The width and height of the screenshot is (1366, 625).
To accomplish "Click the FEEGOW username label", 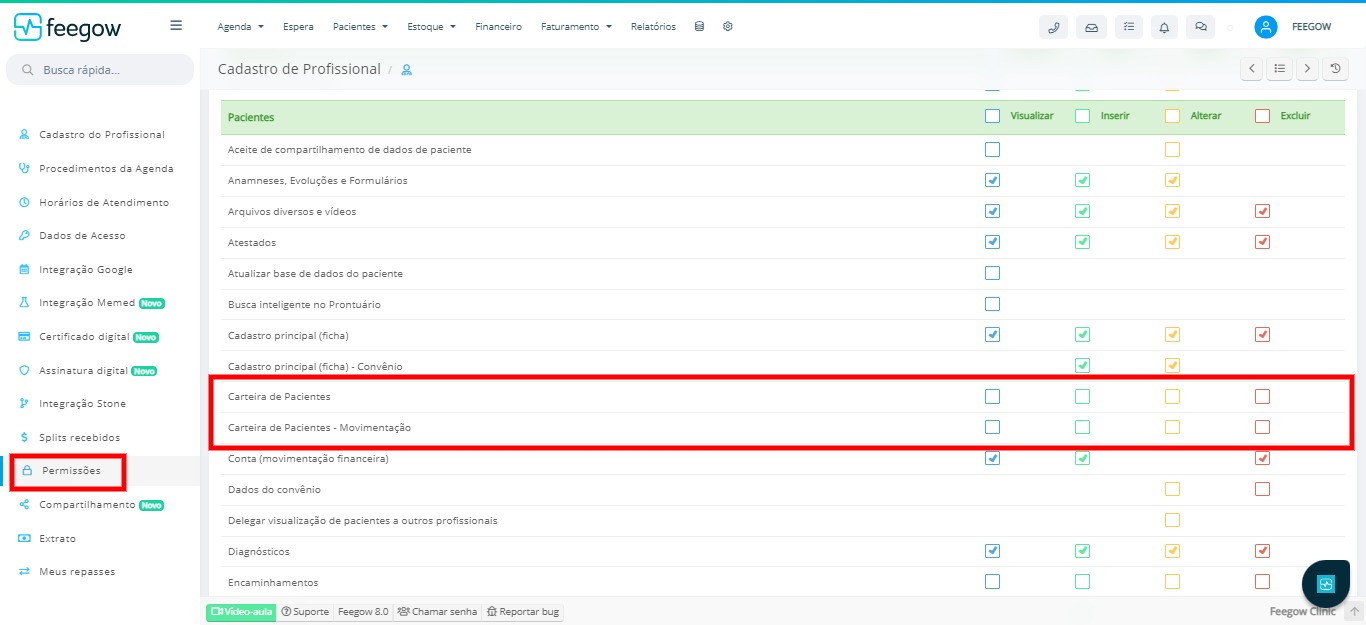I will pyautogui.click(x=1311, y=27).
